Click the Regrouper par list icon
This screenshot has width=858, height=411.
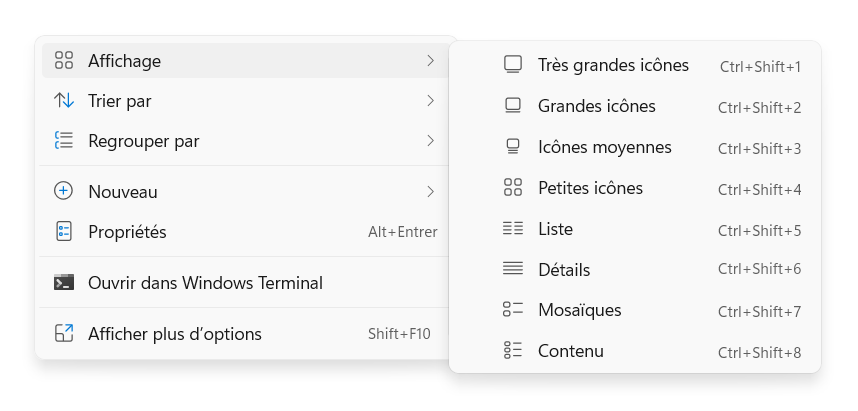point(64,141)
